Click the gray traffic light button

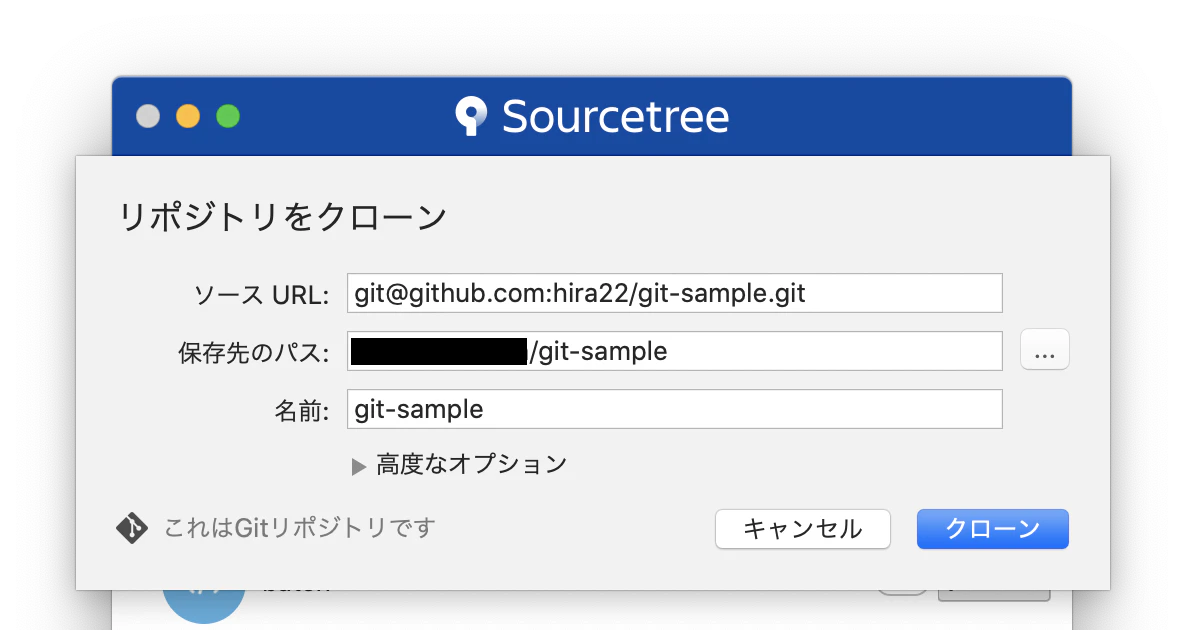click(148, 116)
